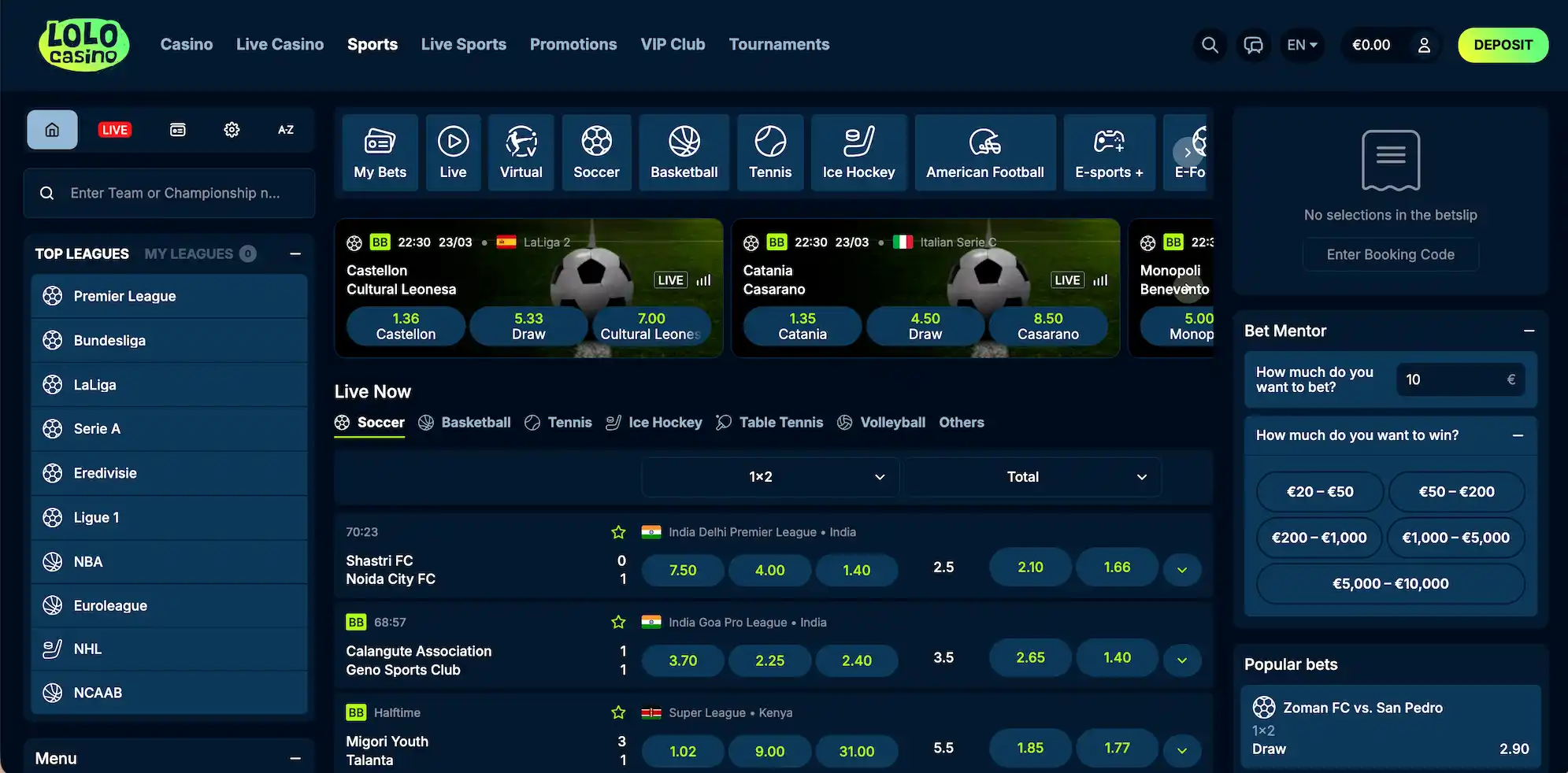Collapse the Menu section in sidebar

[295, 758]
